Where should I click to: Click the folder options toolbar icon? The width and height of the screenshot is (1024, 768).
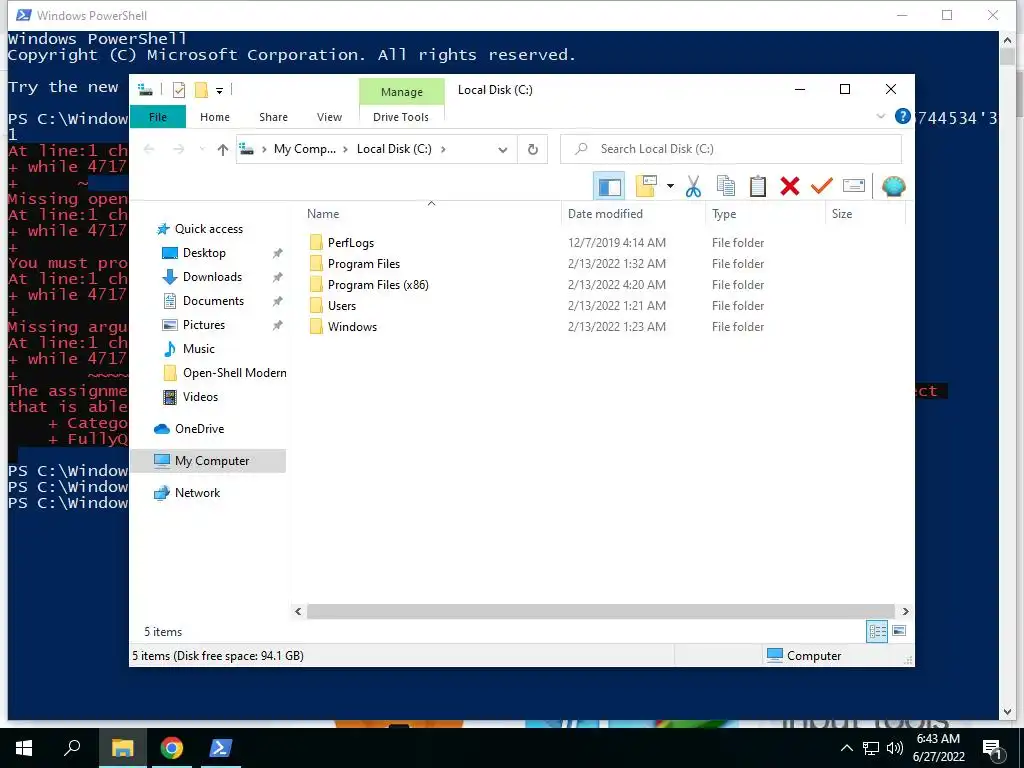(x=646, y=187)
